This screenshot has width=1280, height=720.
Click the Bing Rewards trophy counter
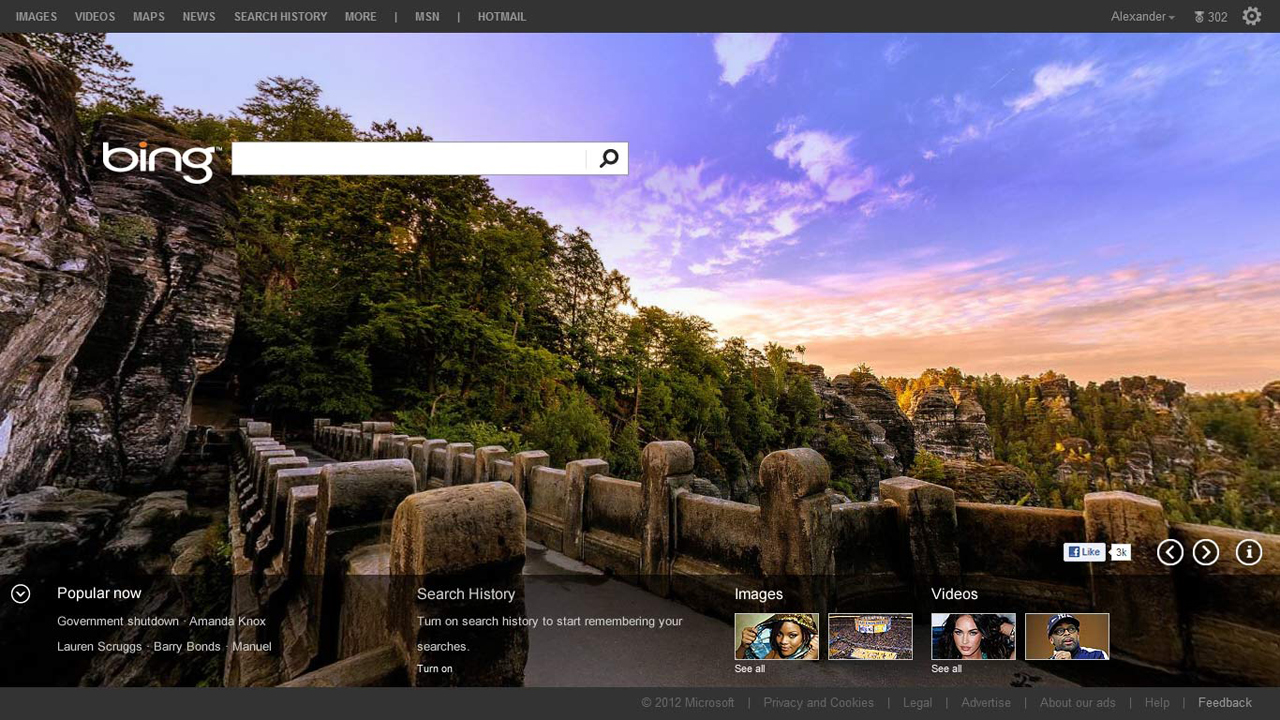click(x=1210, y=16)
